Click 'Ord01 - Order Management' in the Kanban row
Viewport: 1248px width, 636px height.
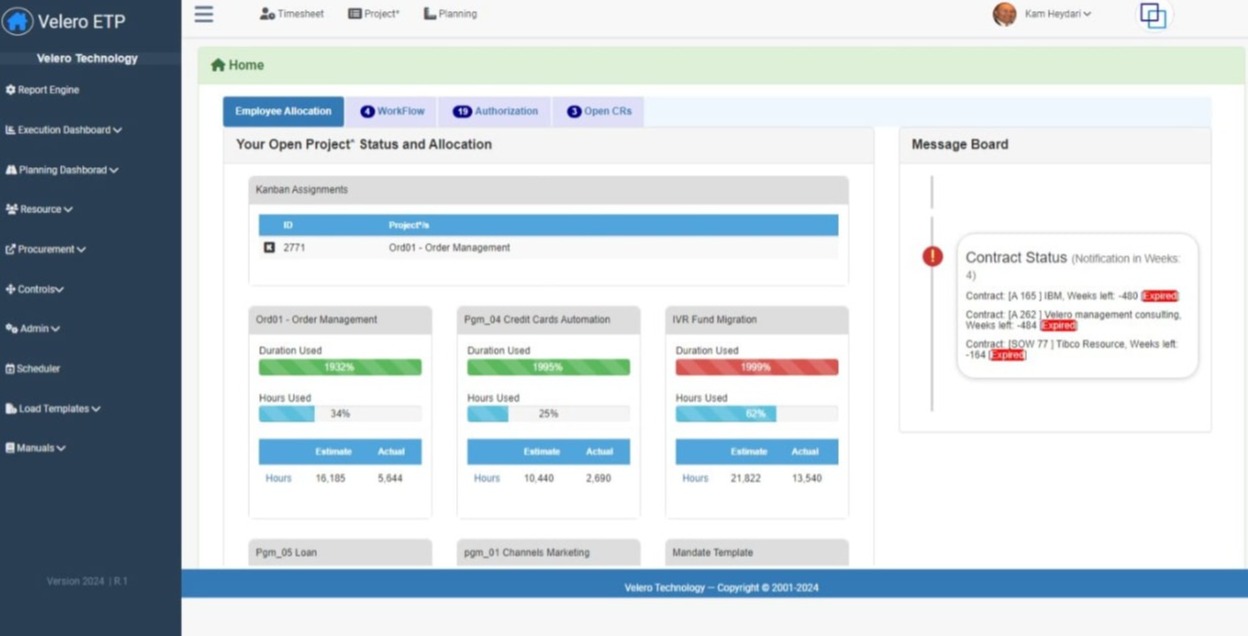(449, 248)
